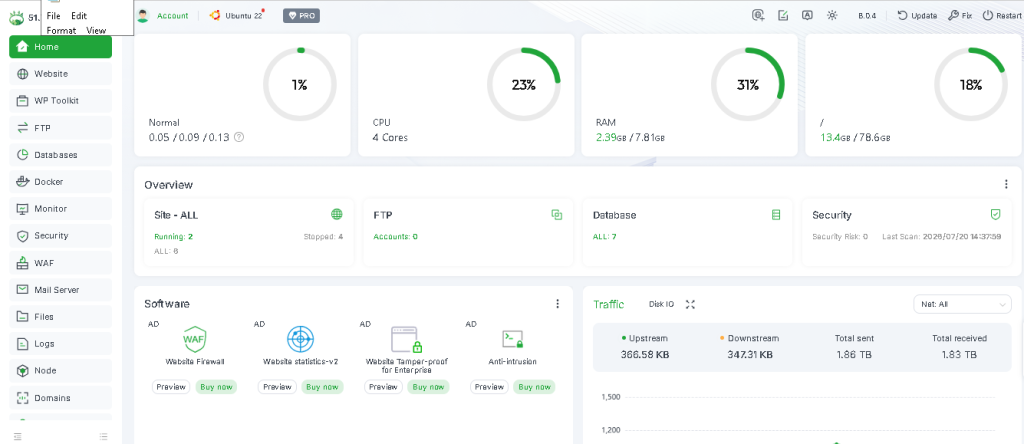Go to the FTP sidebar entry
This screenshot has height=444, width=1024.
(60, 128)
